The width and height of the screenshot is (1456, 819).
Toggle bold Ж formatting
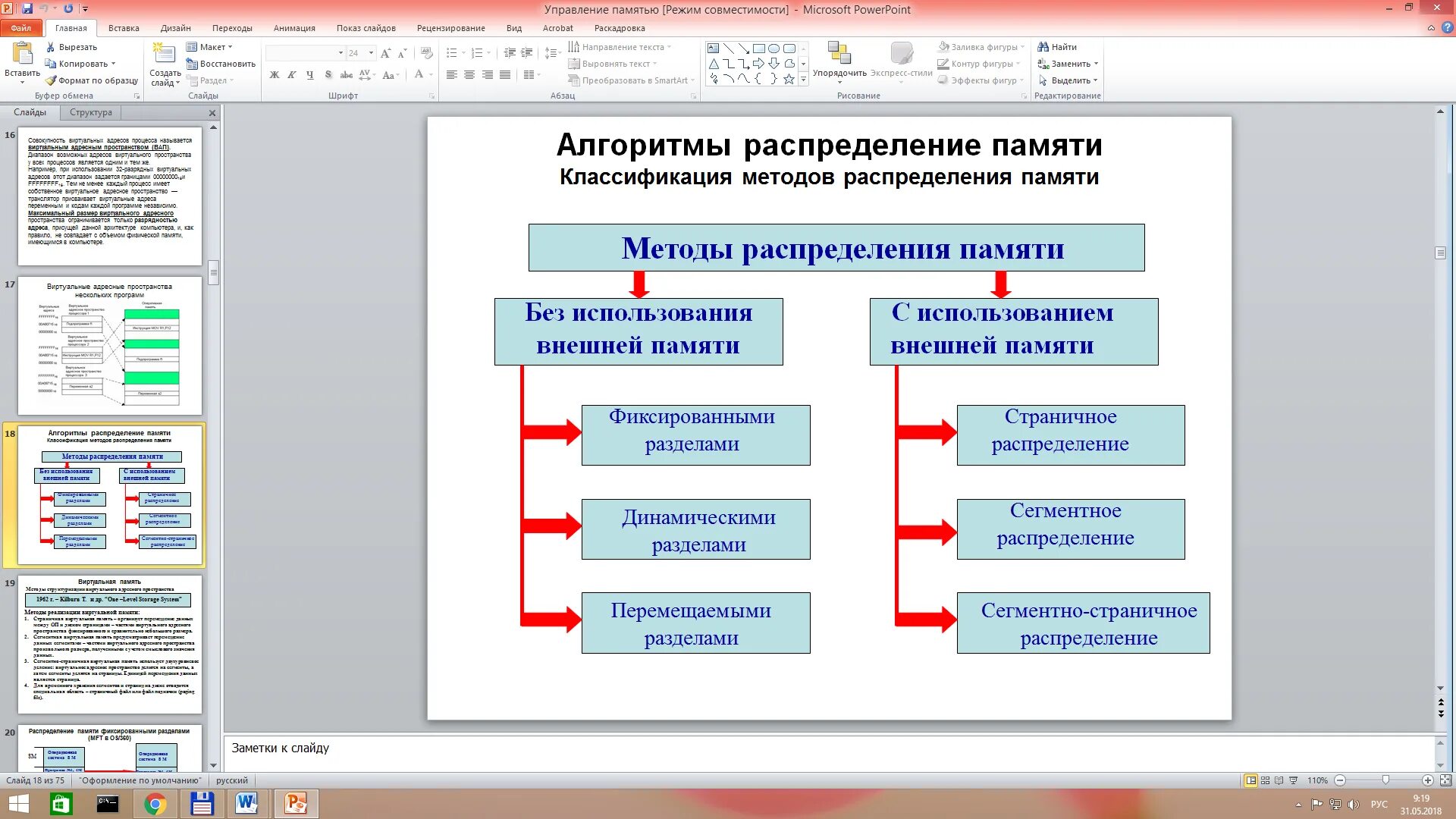pyautogui.click(x=275, y=75)
